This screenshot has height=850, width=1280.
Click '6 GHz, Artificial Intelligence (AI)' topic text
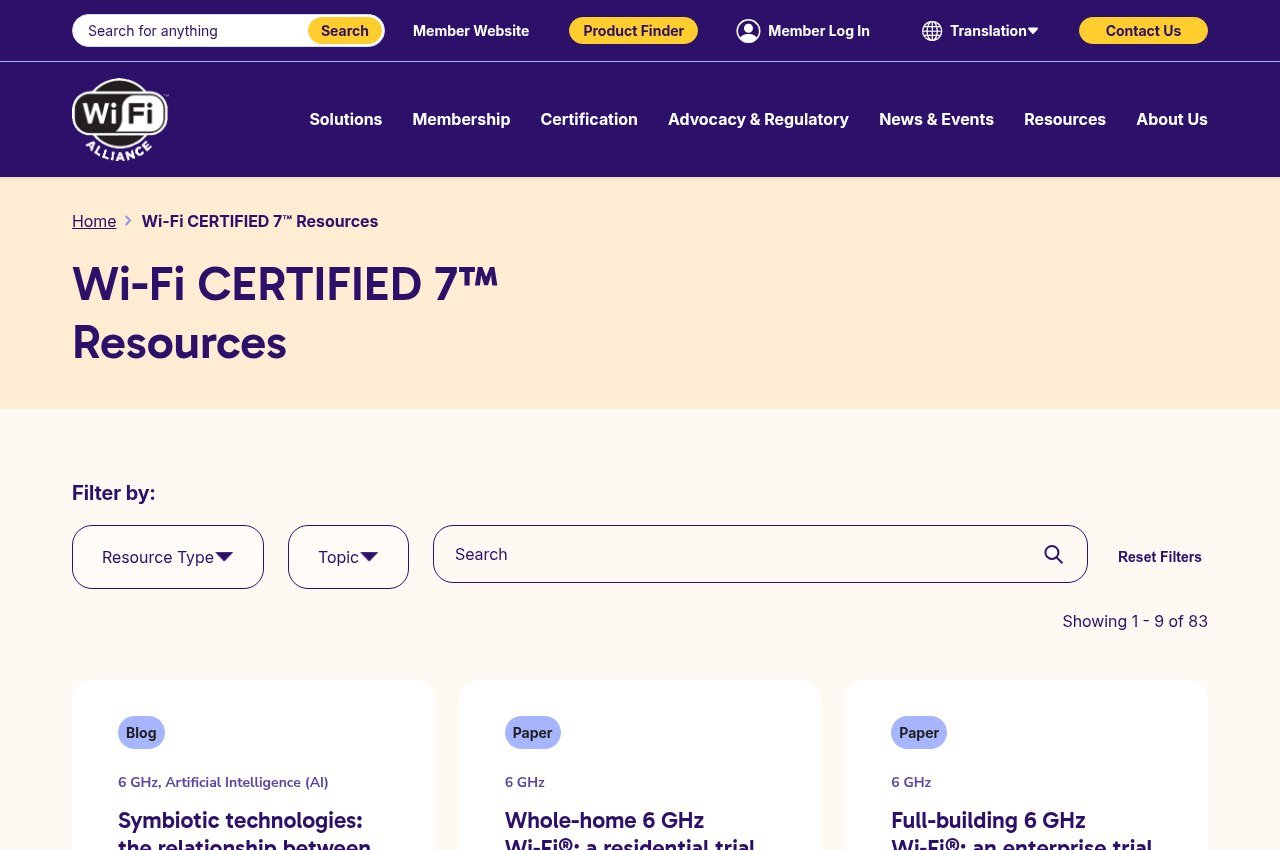pyautogui.click(x=223, y=782)
